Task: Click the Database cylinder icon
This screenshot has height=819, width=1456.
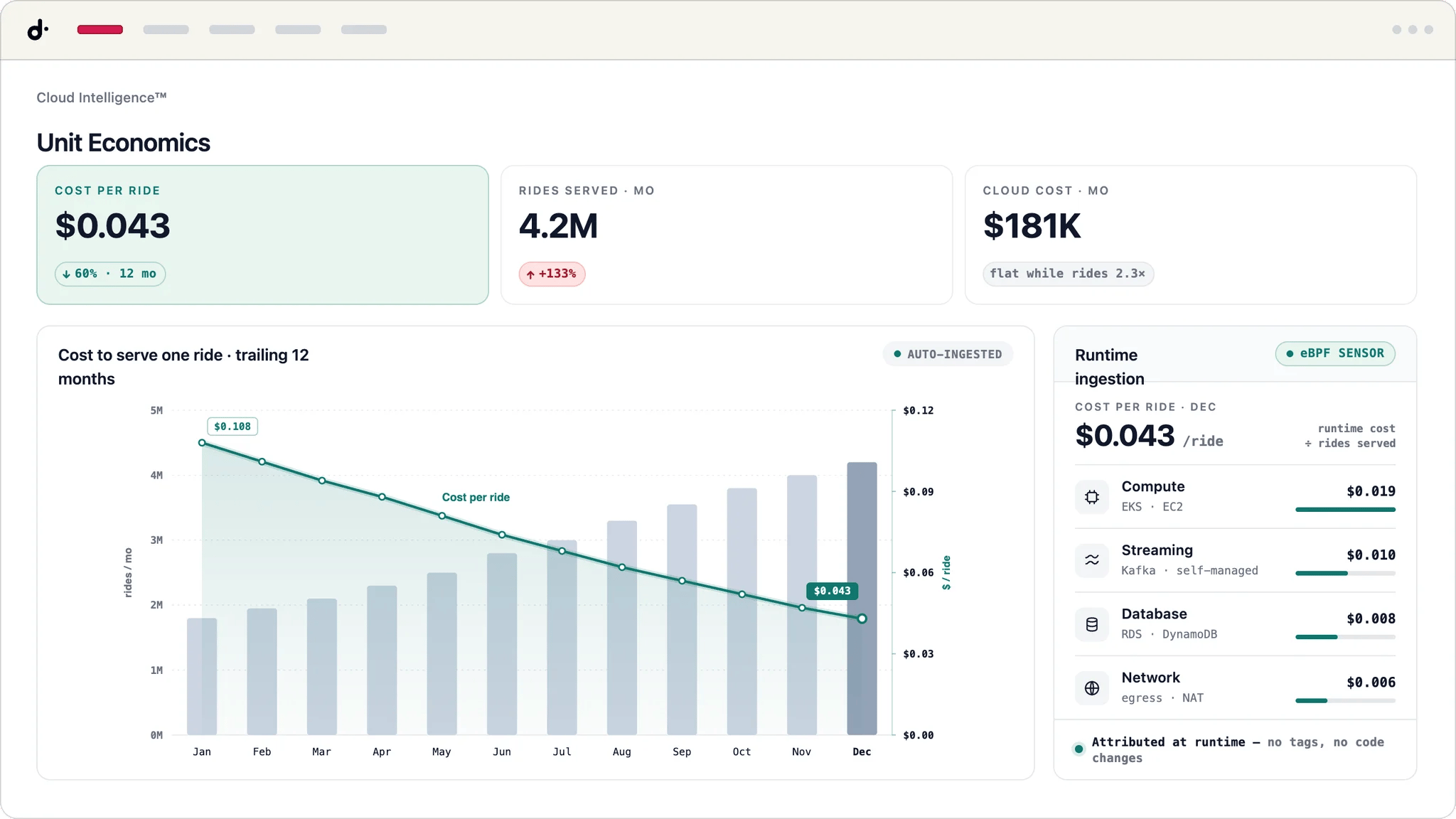Action: (1092, 624)
